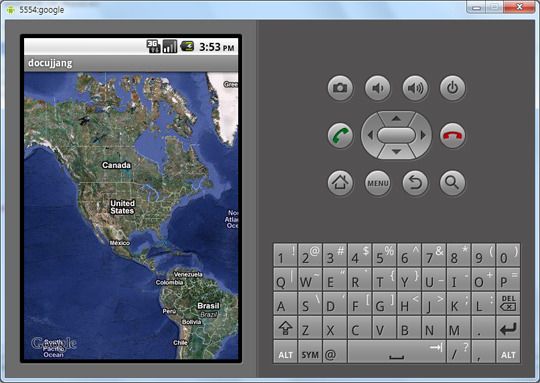Click the T key

384,279
